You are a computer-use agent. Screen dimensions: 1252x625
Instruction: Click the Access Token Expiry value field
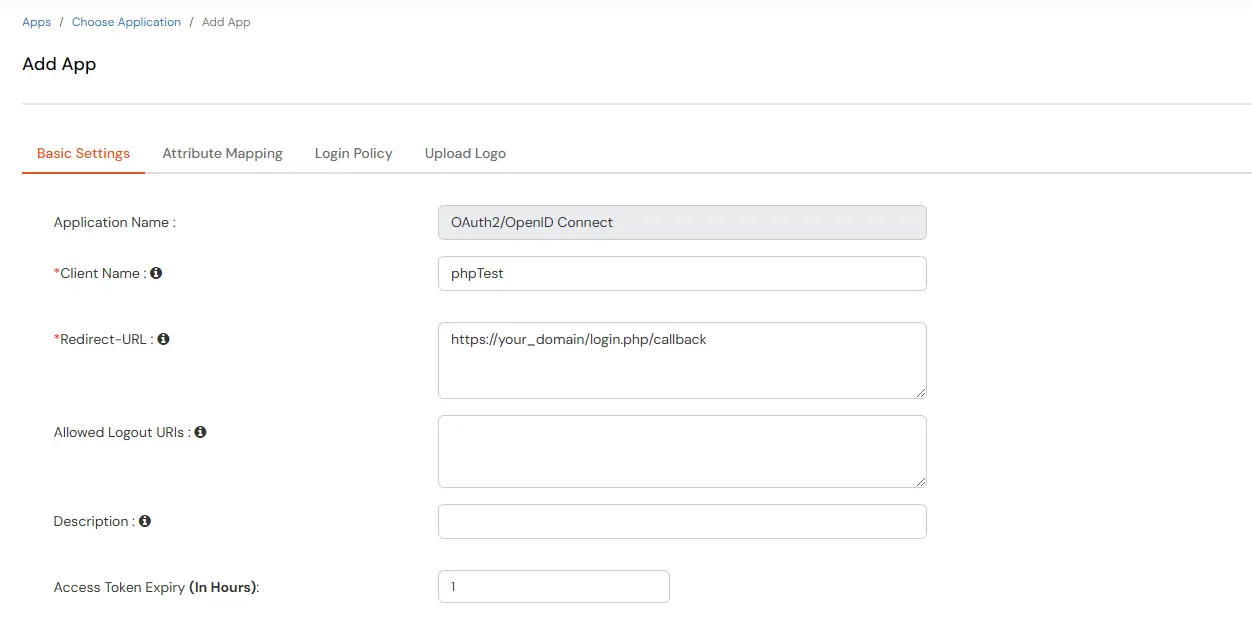[553, 586]
